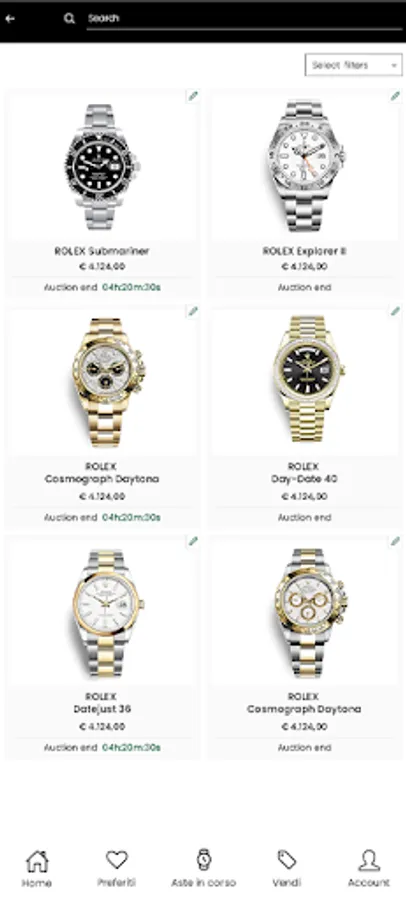The height and width of the screenshot is (900, 406).
Task: Click the pencil icon on Day-Date 40
Action: 395,311
